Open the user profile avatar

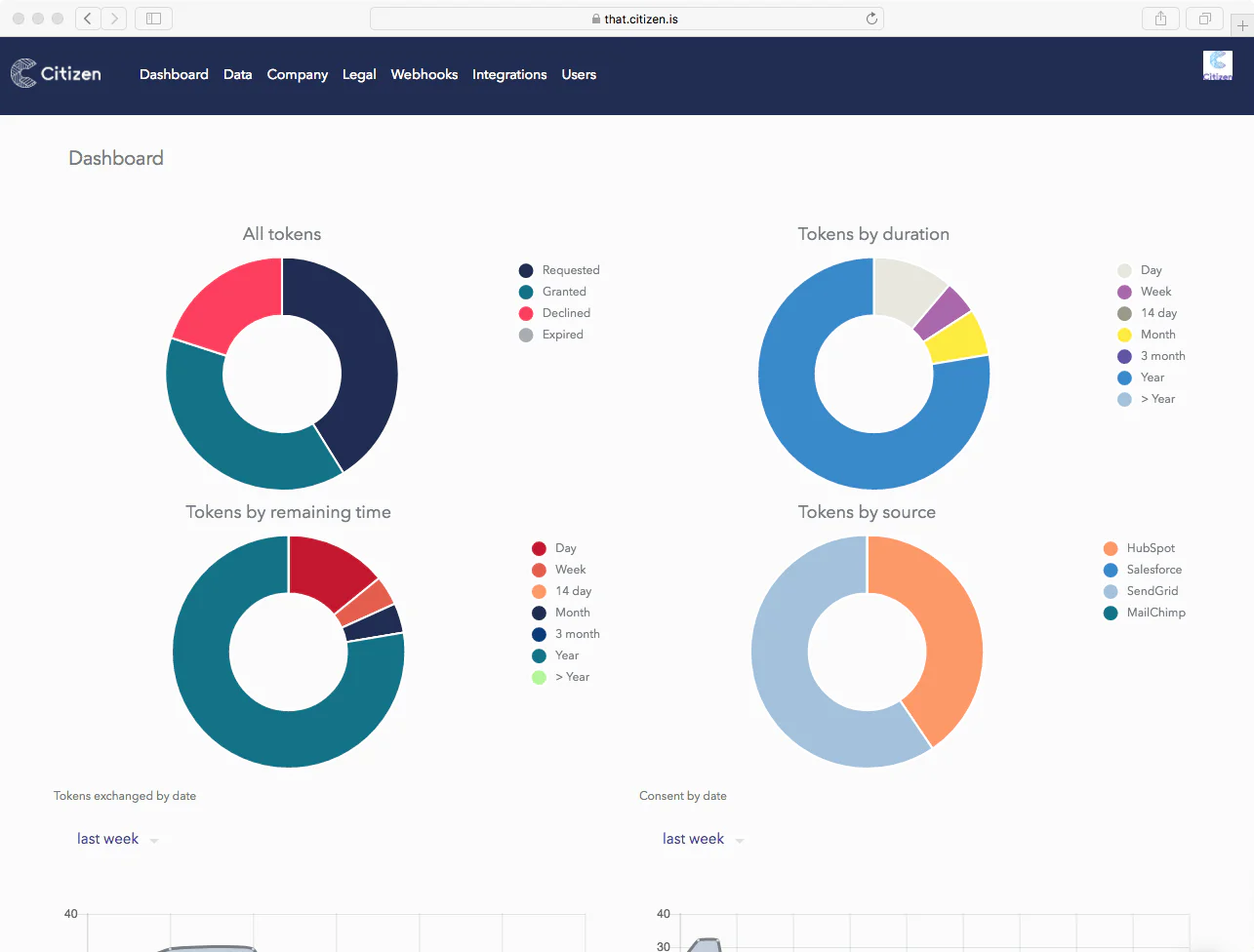[1217, 65]
